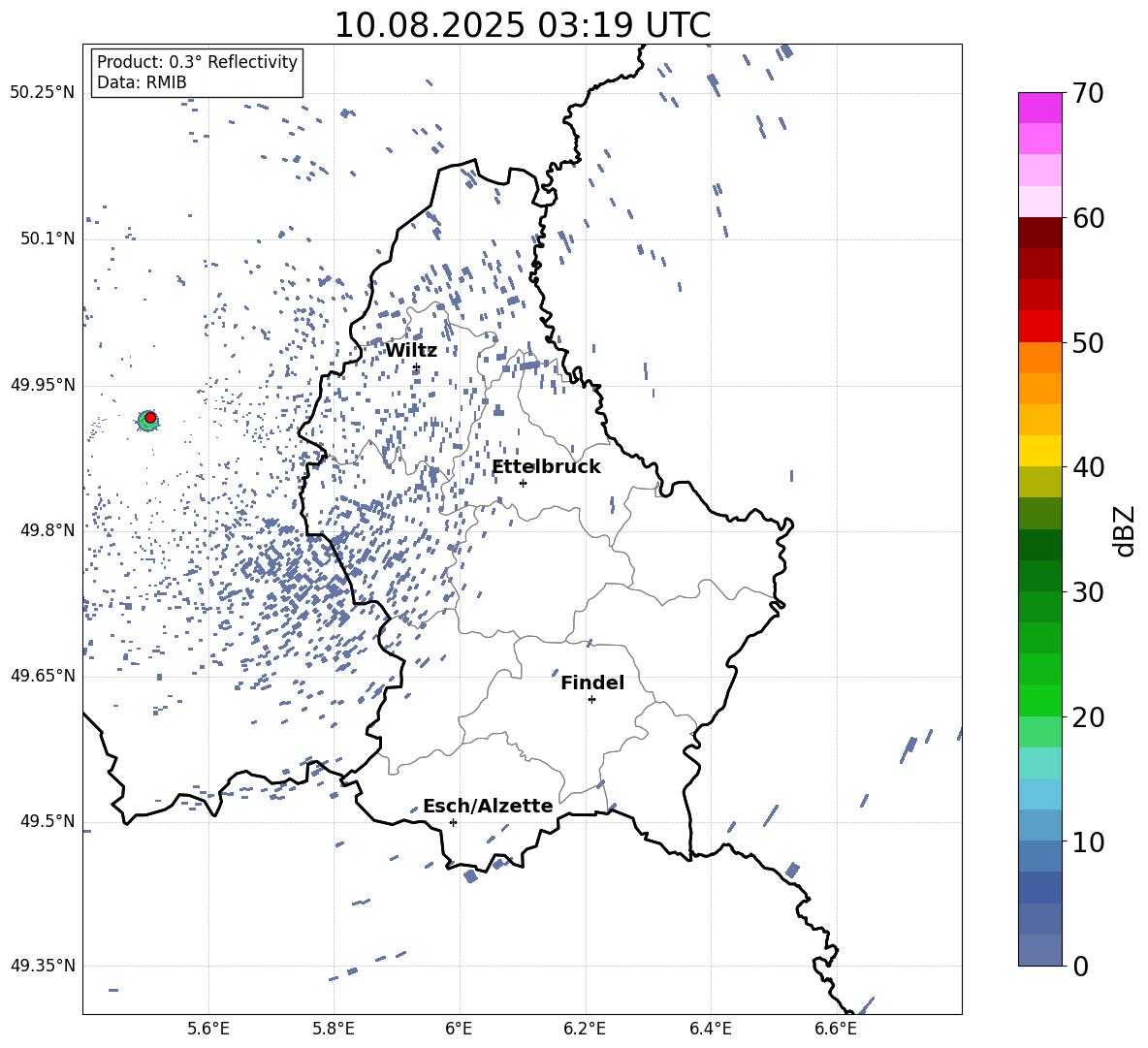This screenshot has height=1048, width=1148.
Task: Click the colorbar tick label 20
Action: coord(1088,716)
